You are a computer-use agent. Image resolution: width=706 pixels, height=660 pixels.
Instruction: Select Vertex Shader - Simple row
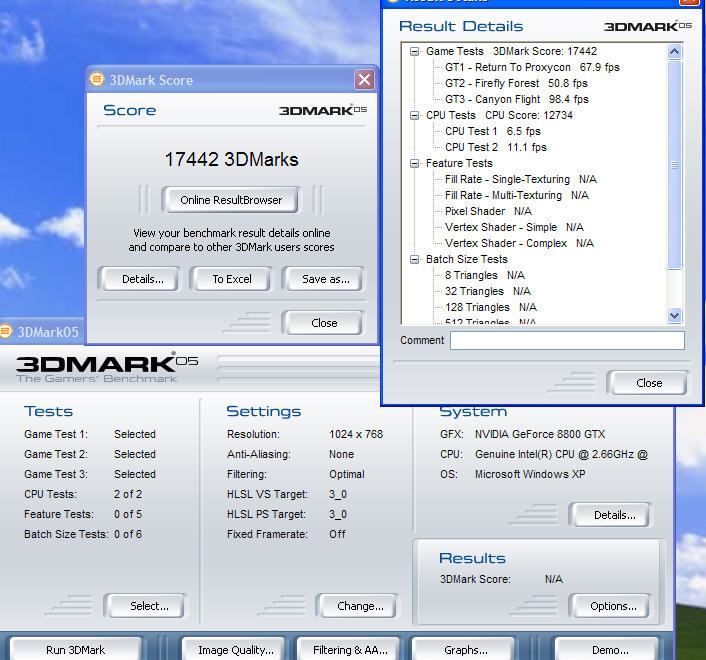click(514, 227)
